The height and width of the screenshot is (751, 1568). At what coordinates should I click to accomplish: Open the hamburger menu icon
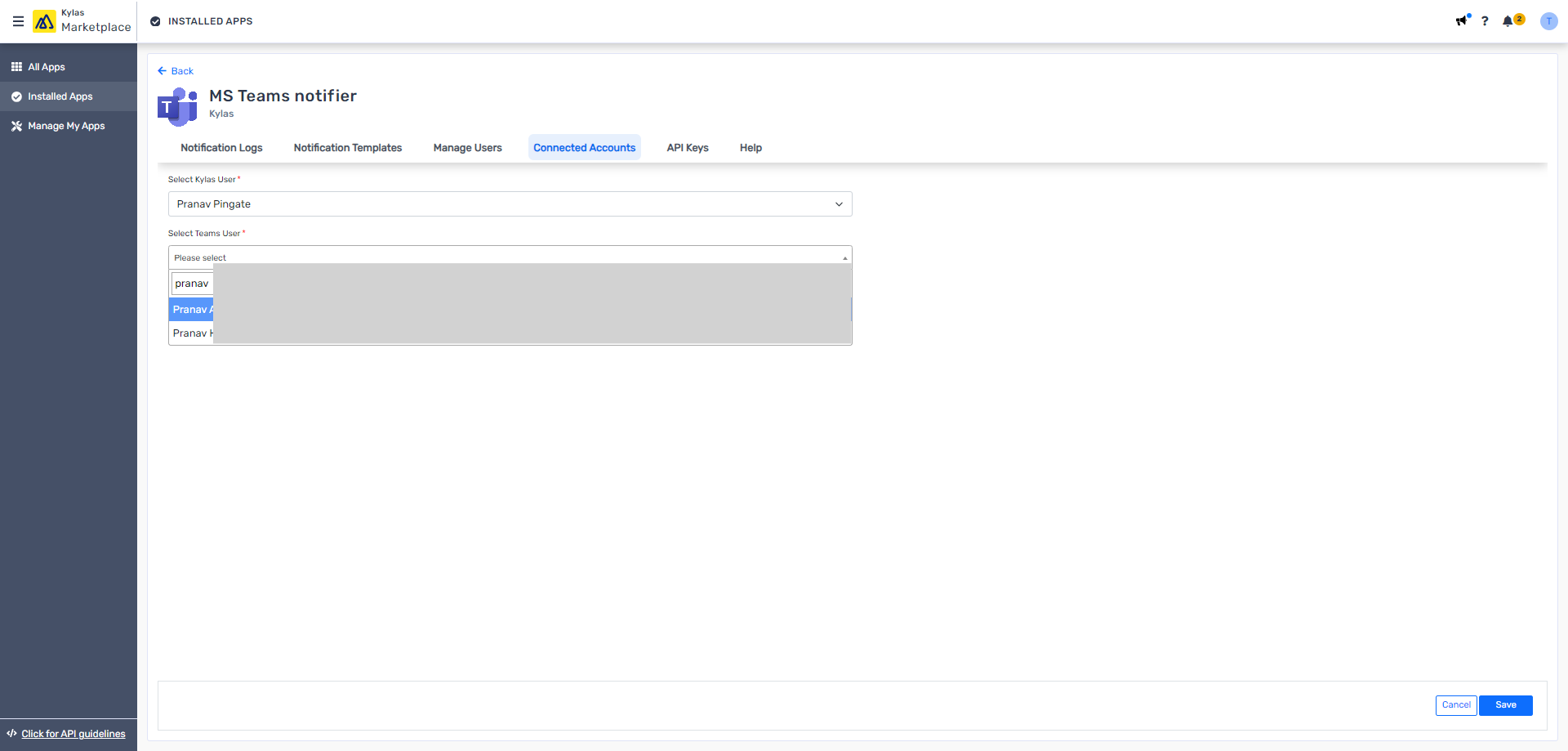(18, 21)
